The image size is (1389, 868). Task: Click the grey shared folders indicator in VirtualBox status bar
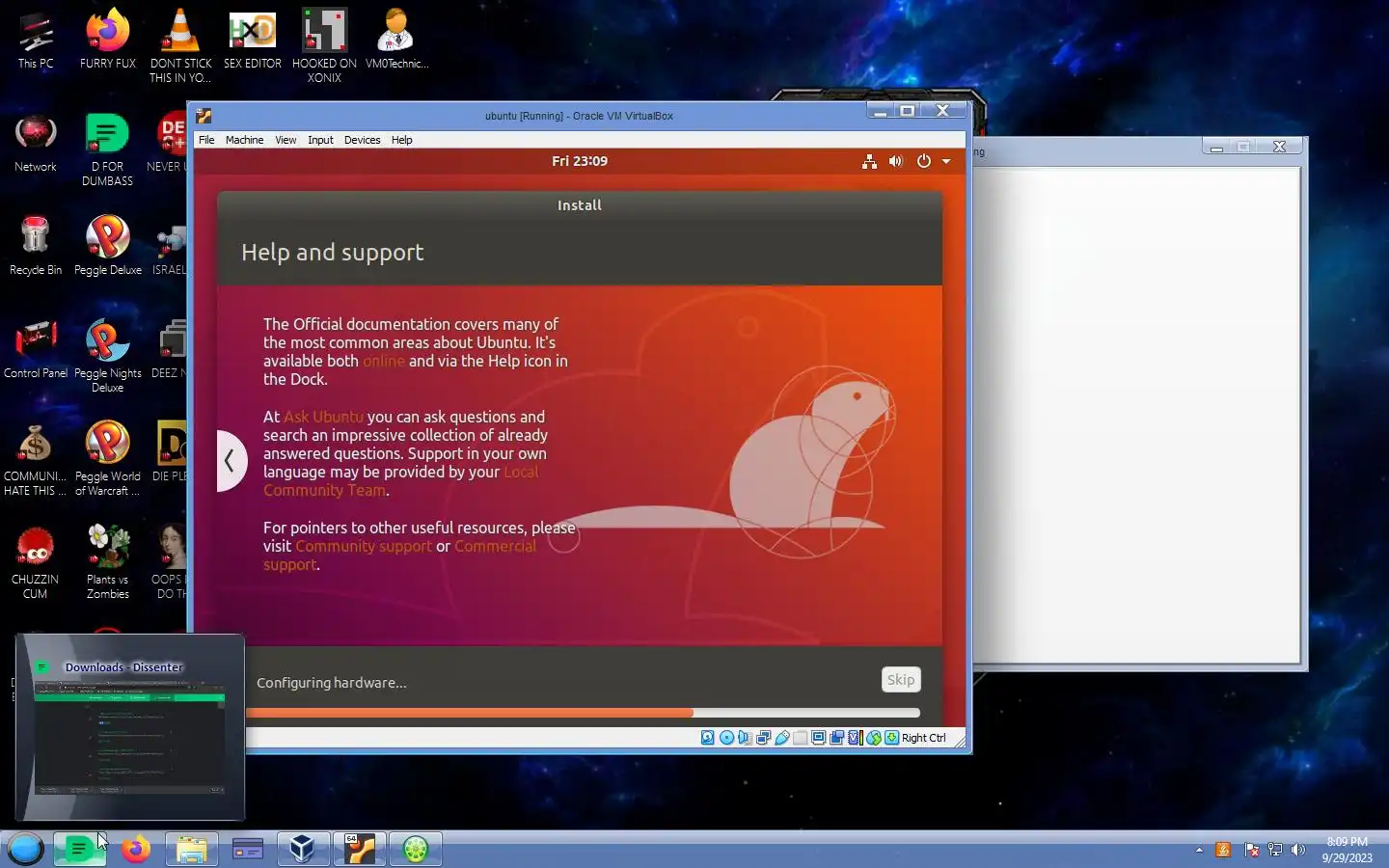800,738
